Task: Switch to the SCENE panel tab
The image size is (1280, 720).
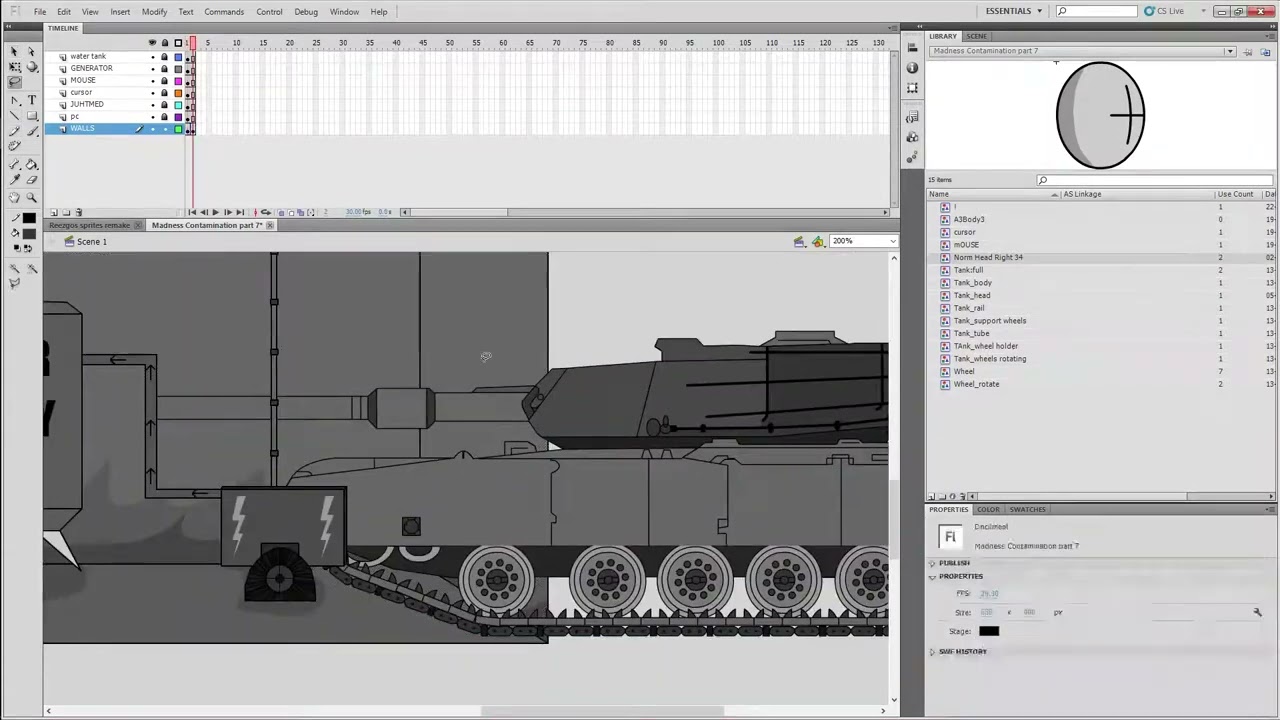Action: (x=976, y=36)
